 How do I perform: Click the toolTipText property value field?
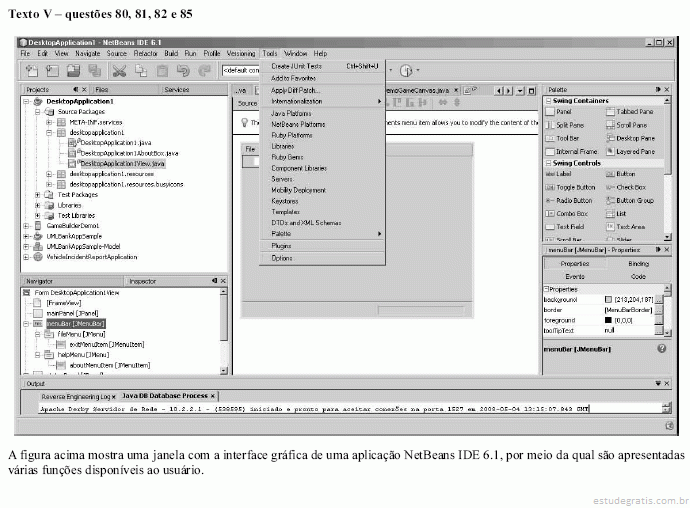[628, 331]
